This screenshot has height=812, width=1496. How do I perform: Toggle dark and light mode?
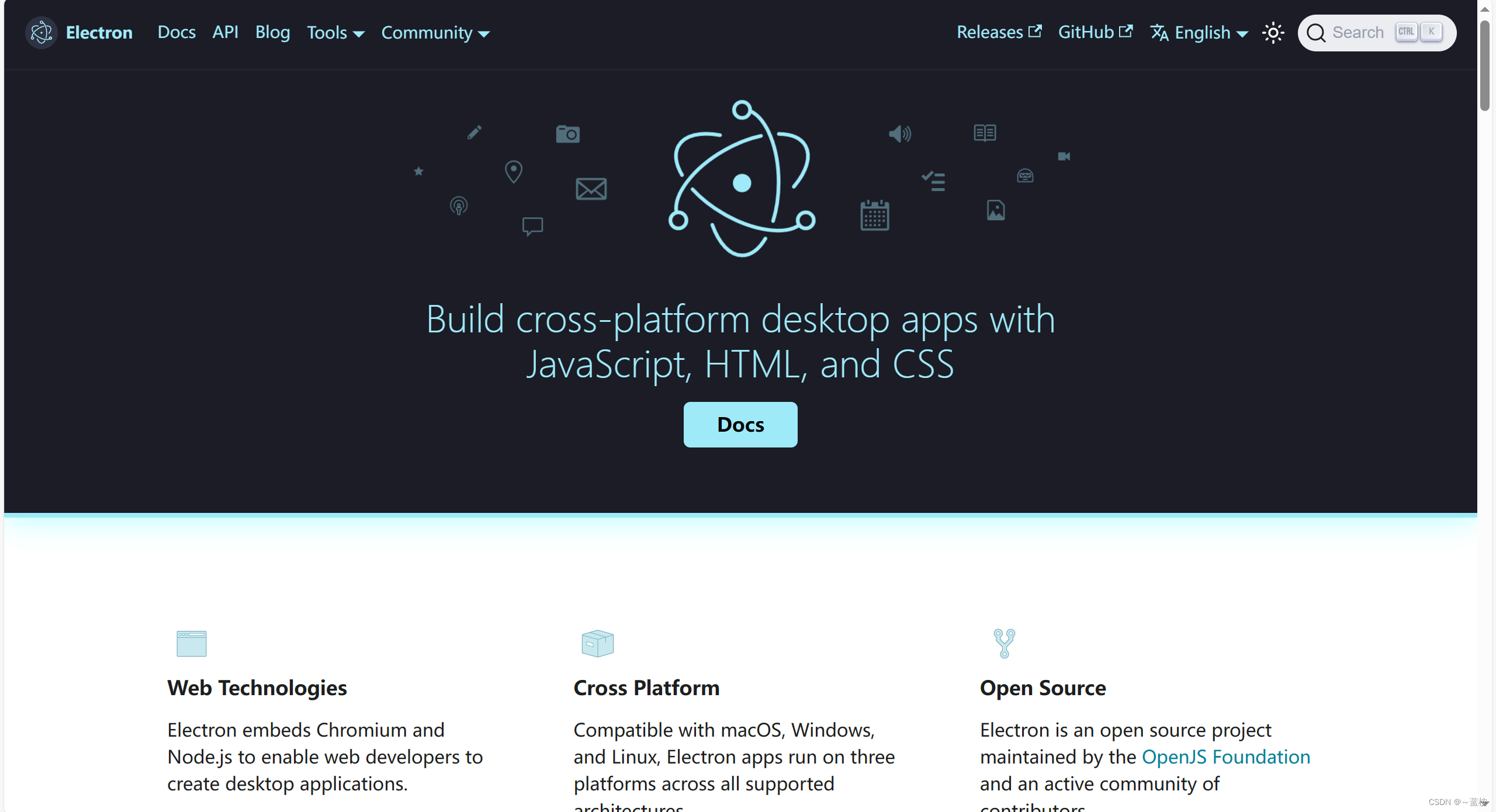pos(1273,33)
